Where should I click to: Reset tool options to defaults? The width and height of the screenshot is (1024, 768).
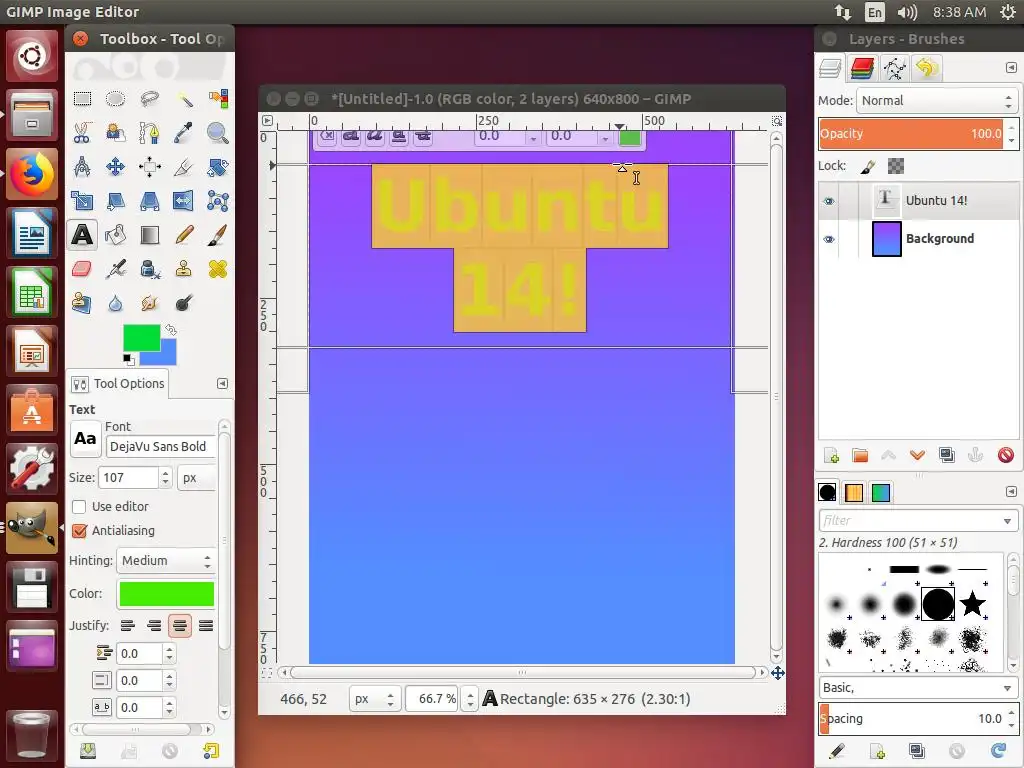pos(210,751)
